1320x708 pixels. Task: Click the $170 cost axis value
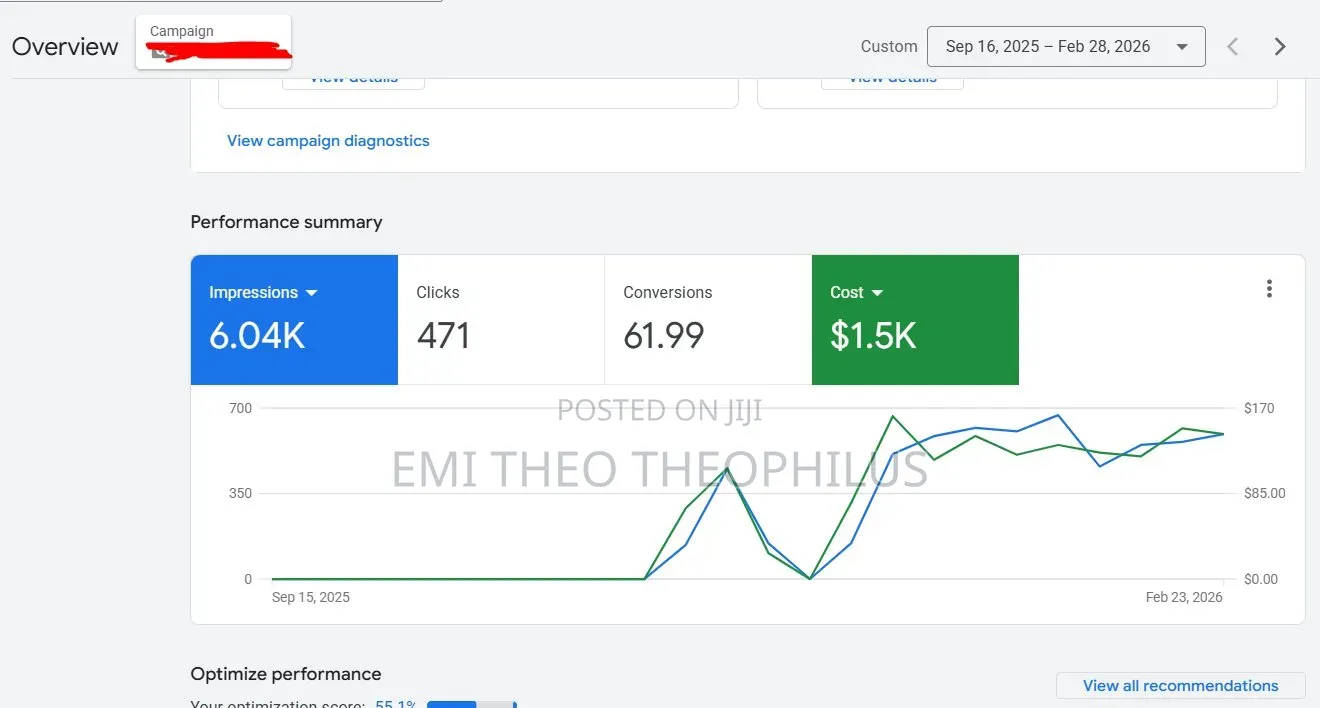(1259, 408)
